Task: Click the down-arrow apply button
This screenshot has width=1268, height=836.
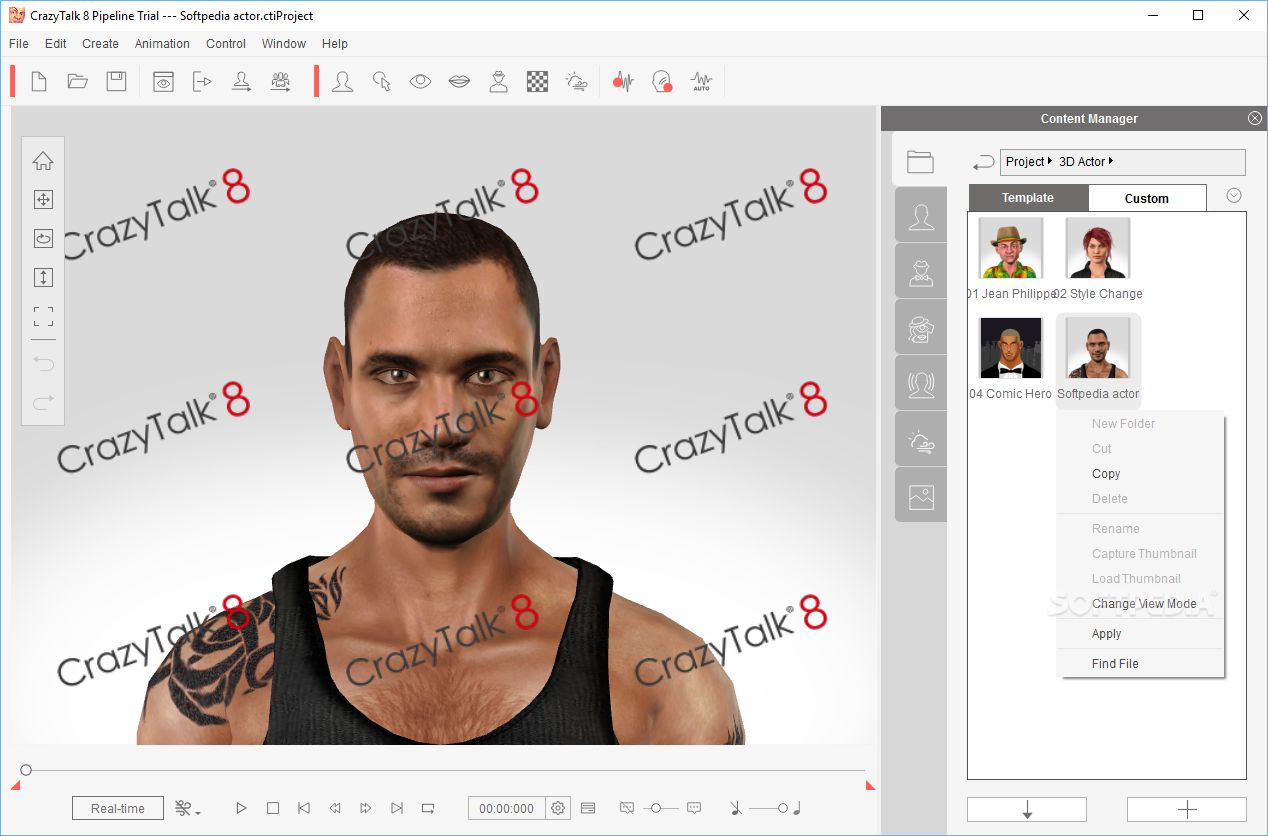Action: [x=1027, y=809]
